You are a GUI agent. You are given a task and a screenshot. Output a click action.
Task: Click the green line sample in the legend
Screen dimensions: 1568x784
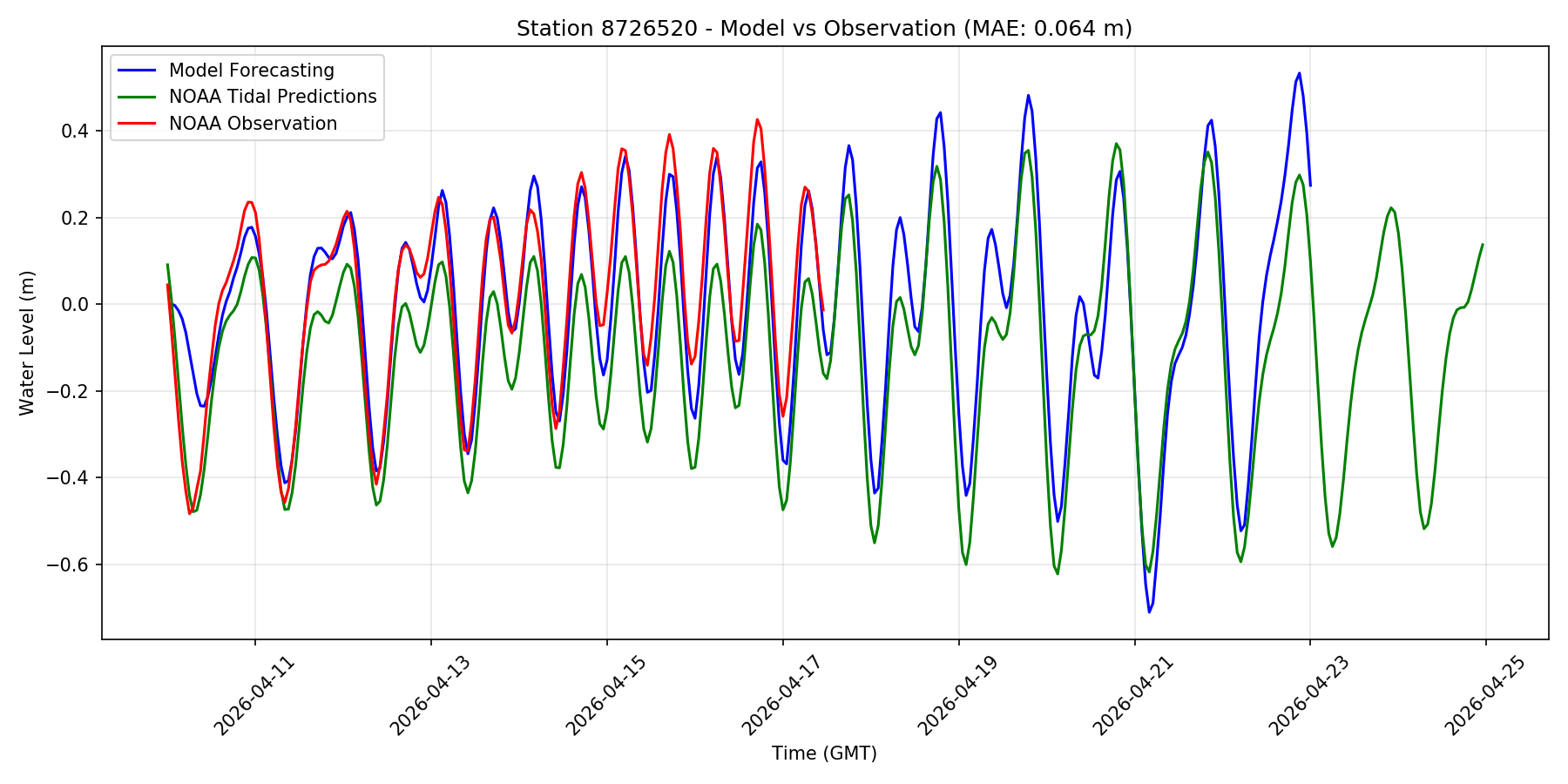137,97
